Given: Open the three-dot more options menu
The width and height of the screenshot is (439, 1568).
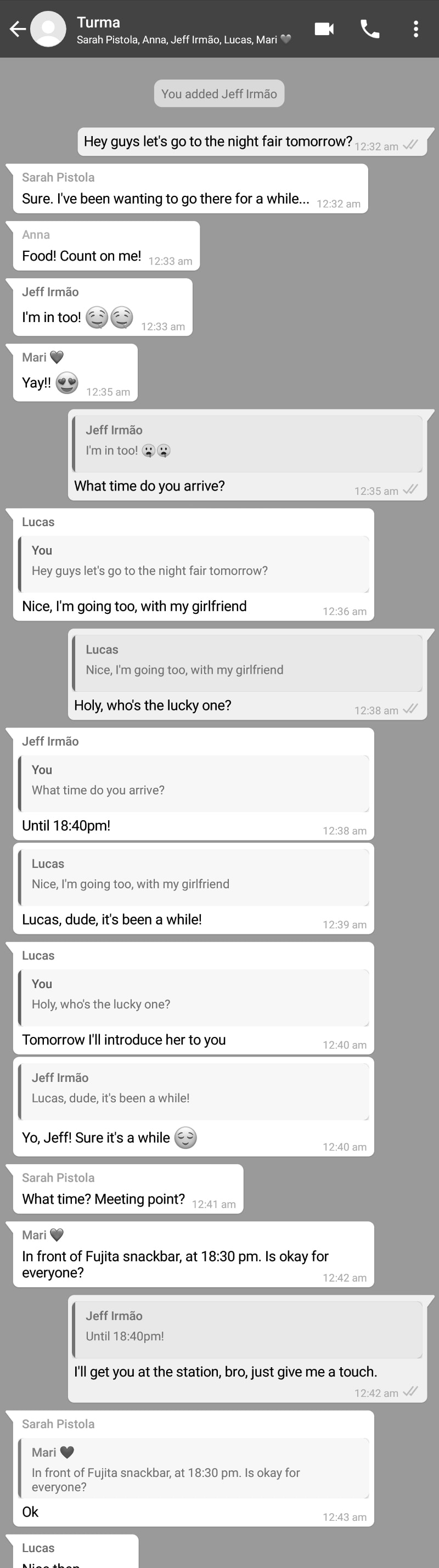Looking at the screenshot, I should click(x=415, y=29).
